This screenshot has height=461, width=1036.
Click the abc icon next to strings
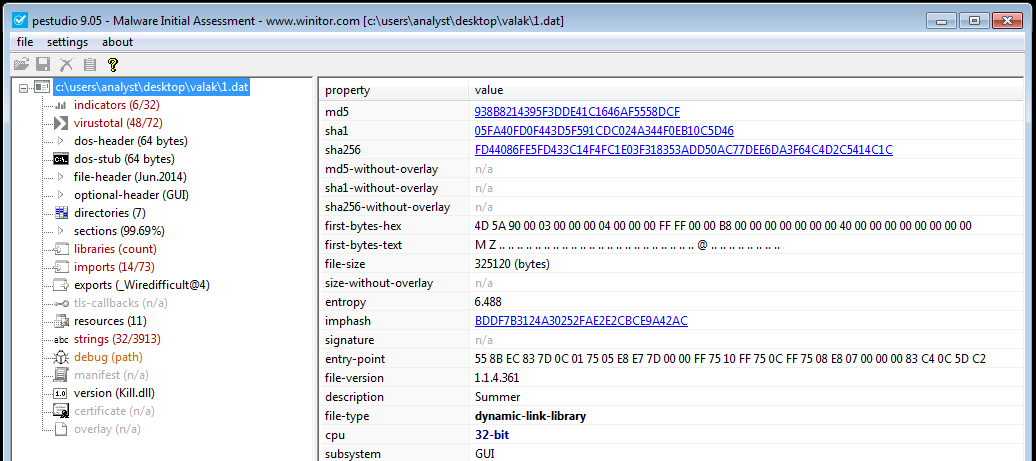click(x=60, y=339)
